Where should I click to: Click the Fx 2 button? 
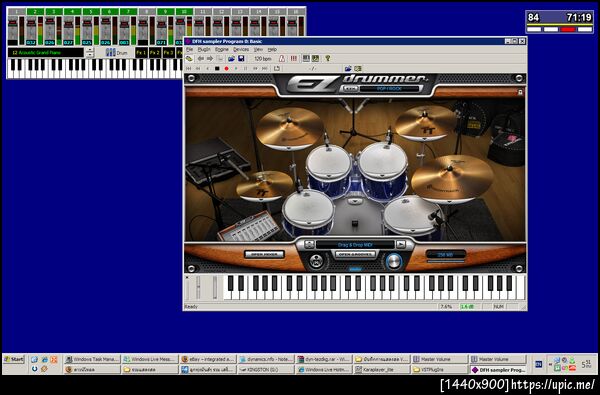[x=155, y=52]
